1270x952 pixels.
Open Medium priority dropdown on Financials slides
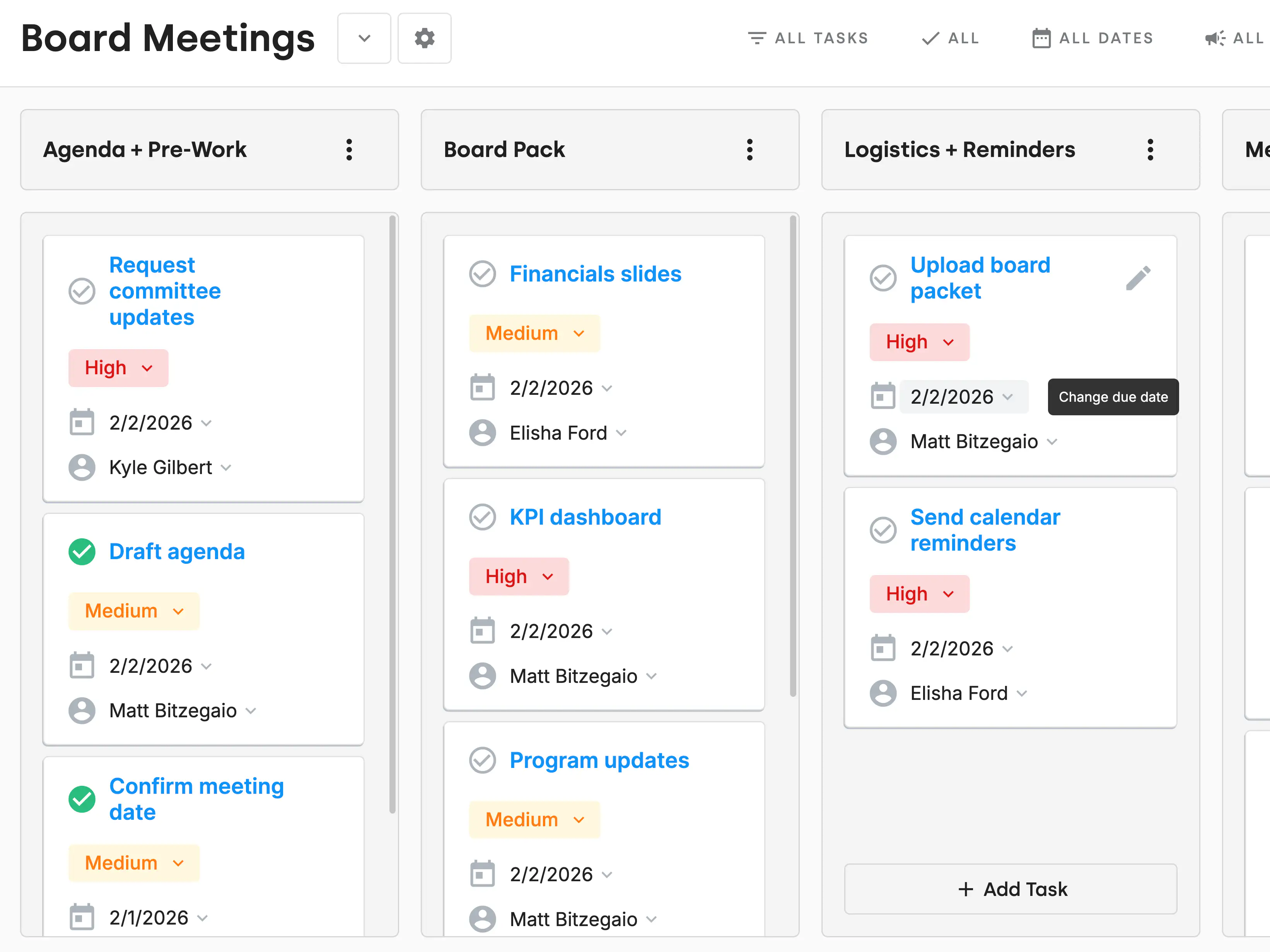[x=534, y=333]
